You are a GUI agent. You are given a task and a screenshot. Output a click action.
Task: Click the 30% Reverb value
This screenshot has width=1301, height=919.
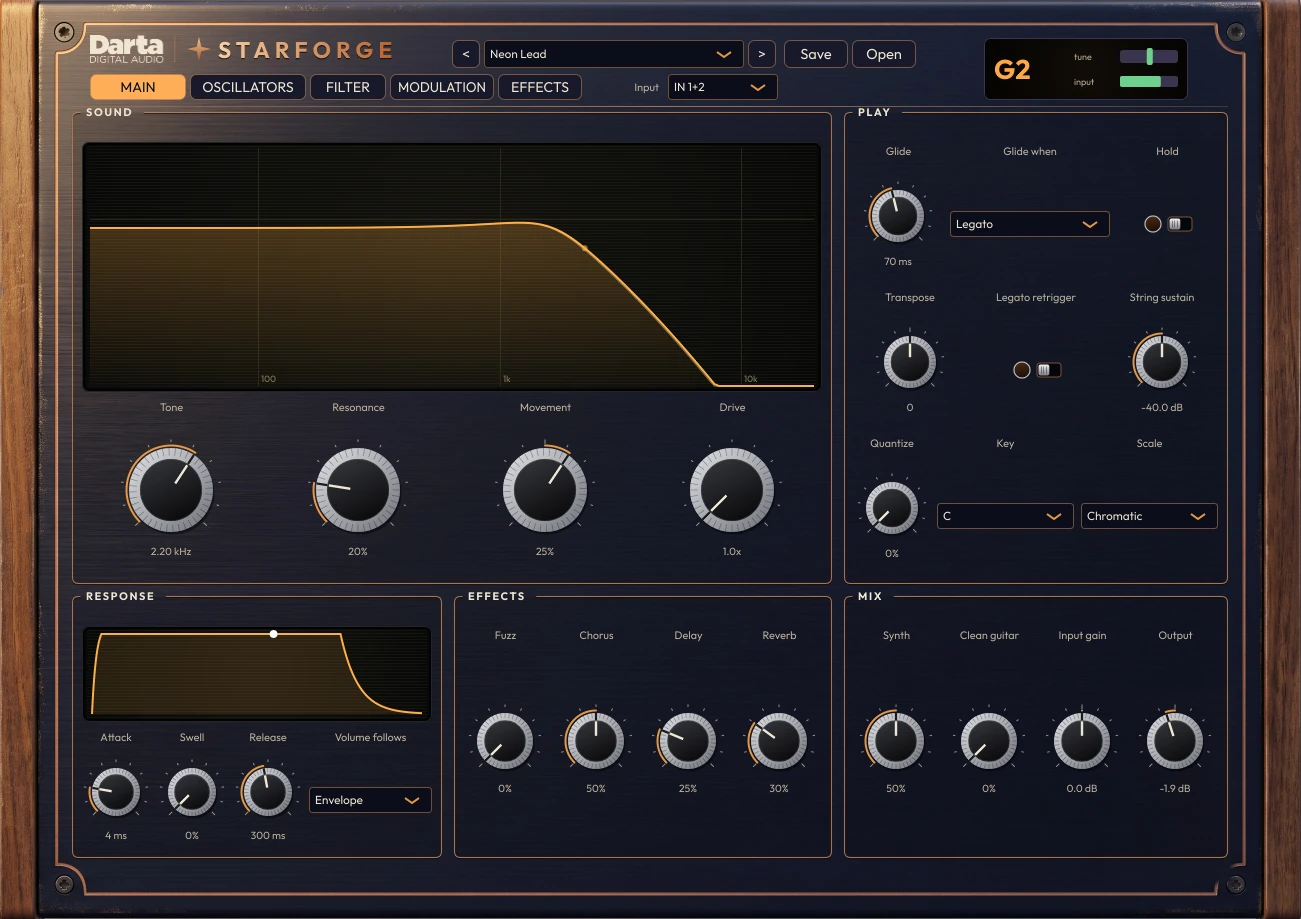click(x=779, y=789)
